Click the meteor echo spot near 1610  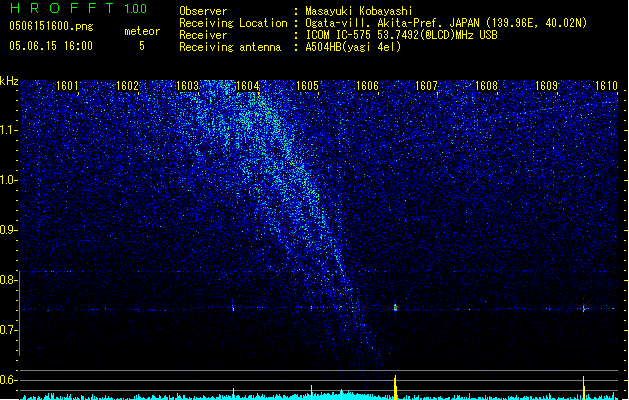[x=584, y=309]
